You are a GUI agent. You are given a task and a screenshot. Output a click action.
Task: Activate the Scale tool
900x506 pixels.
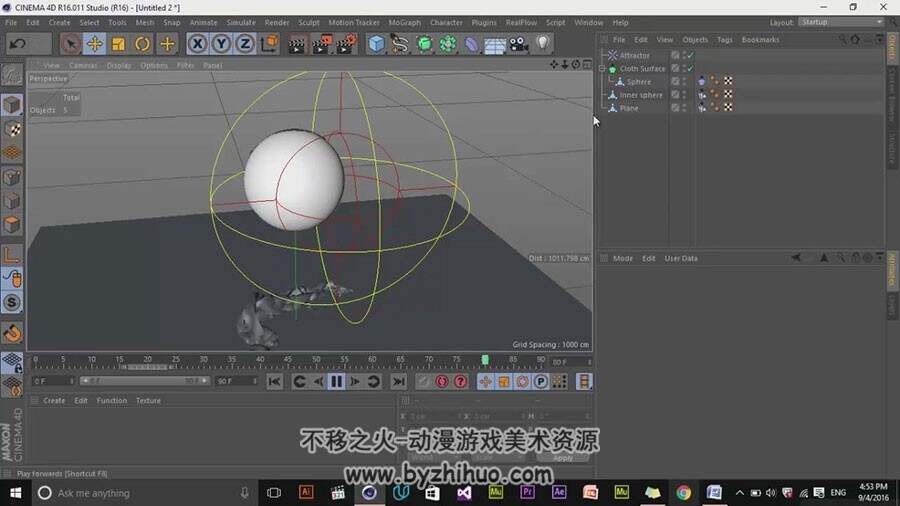(118, 44)
